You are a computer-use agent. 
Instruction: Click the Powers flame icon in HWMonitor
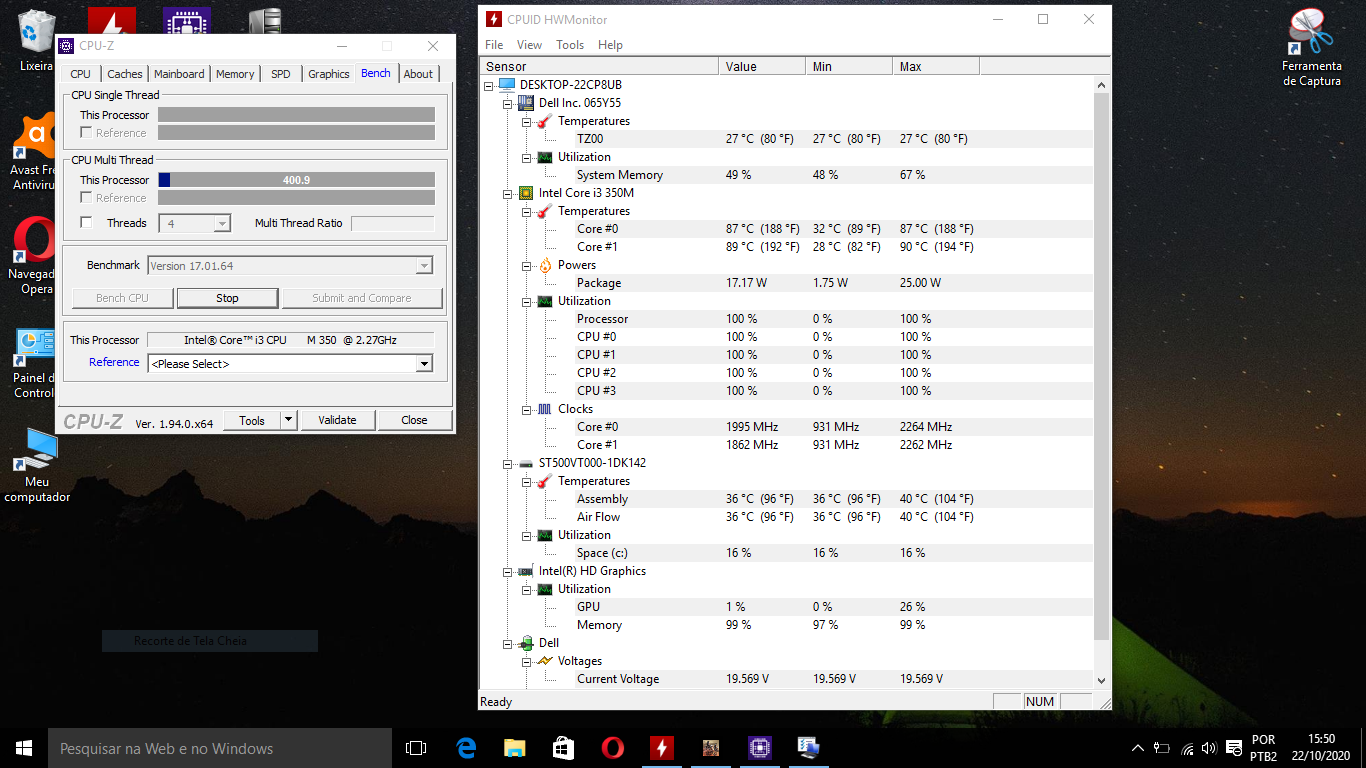pyautogui.click(x=545, y=265)
